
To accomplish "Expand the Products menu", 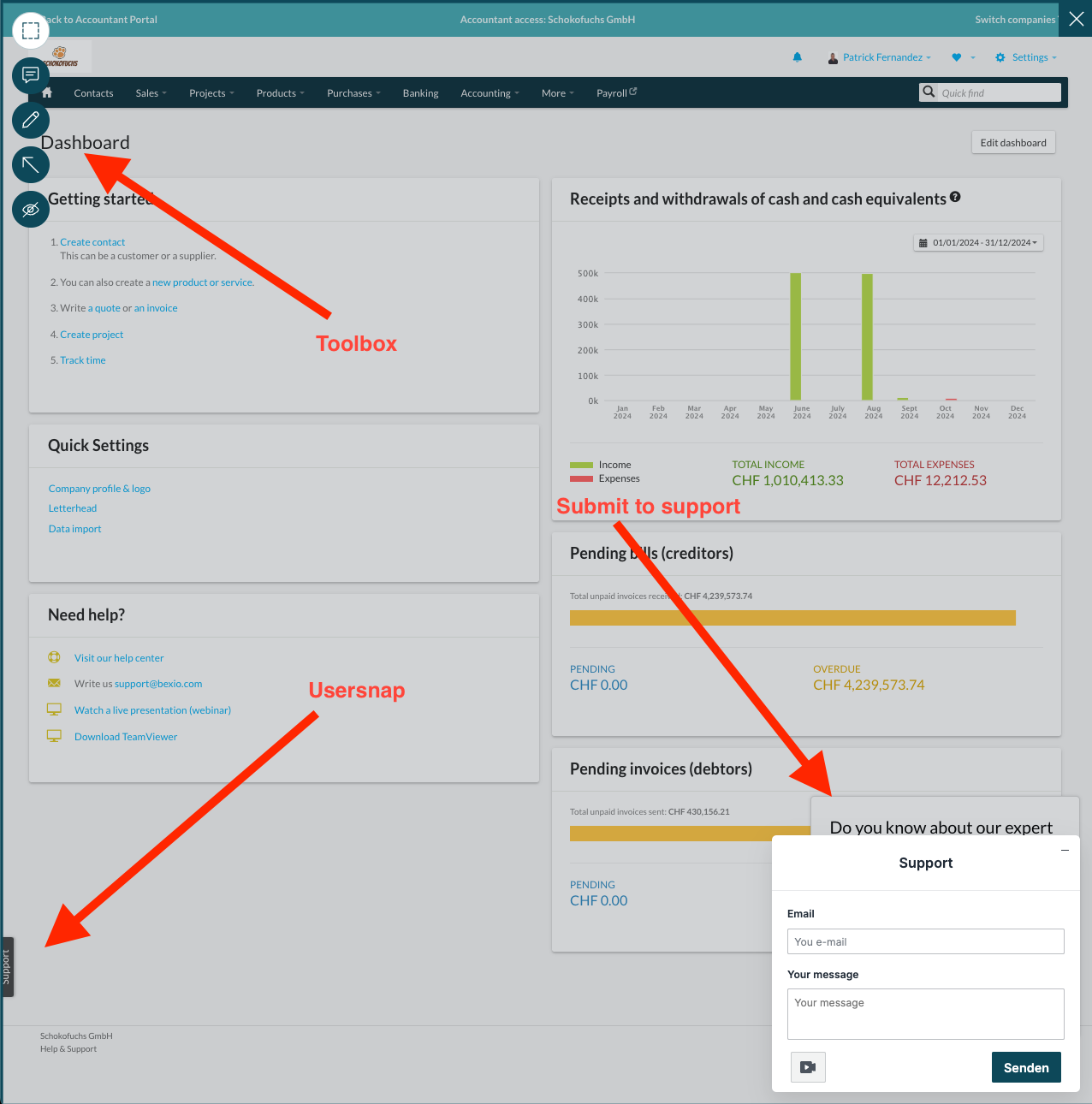I will pyautogui.click(x=280, y=93).
